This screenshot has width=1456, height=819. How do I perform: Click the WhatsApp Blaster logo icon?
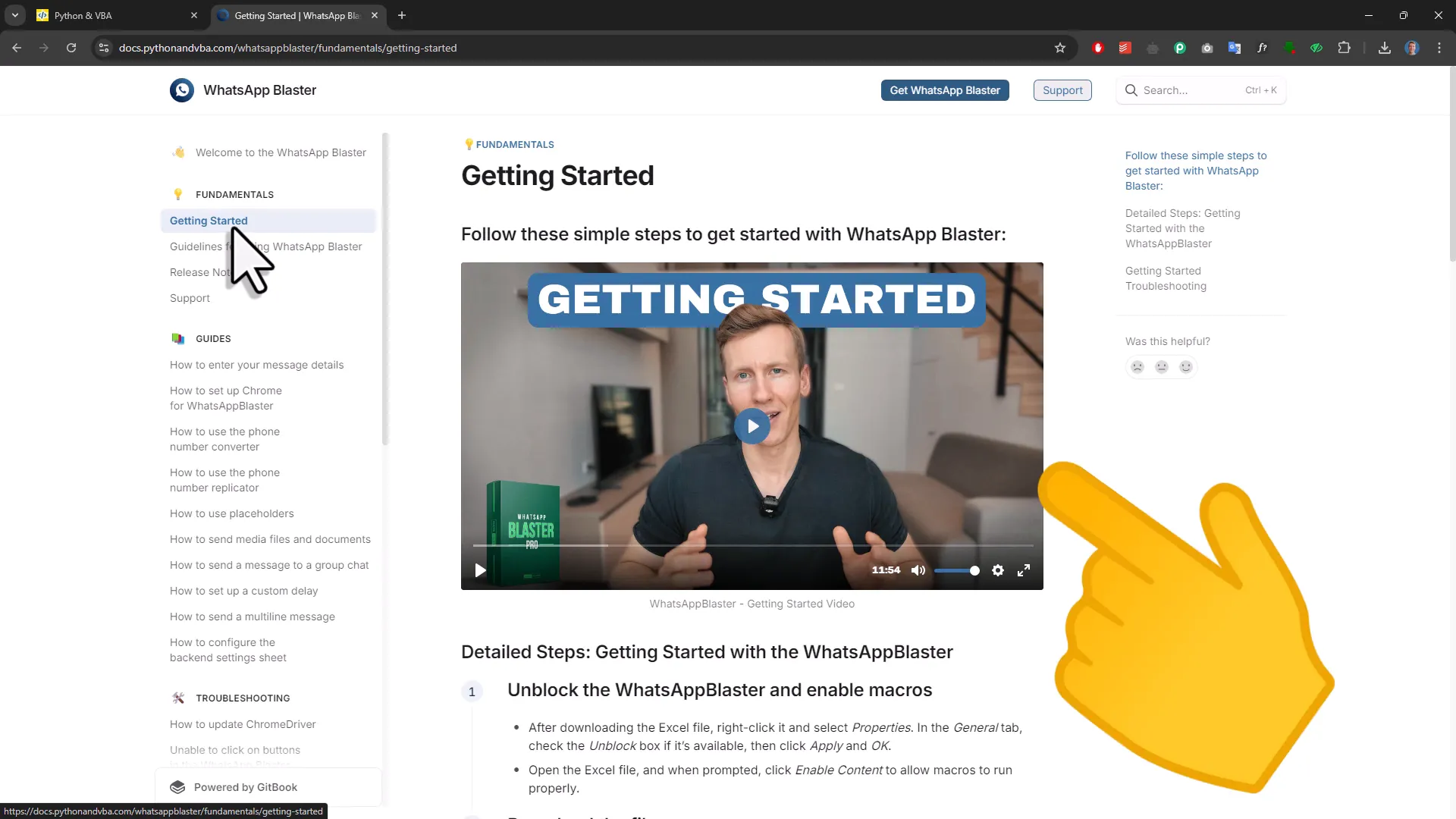pyautogui.click(x=182, y=90)
